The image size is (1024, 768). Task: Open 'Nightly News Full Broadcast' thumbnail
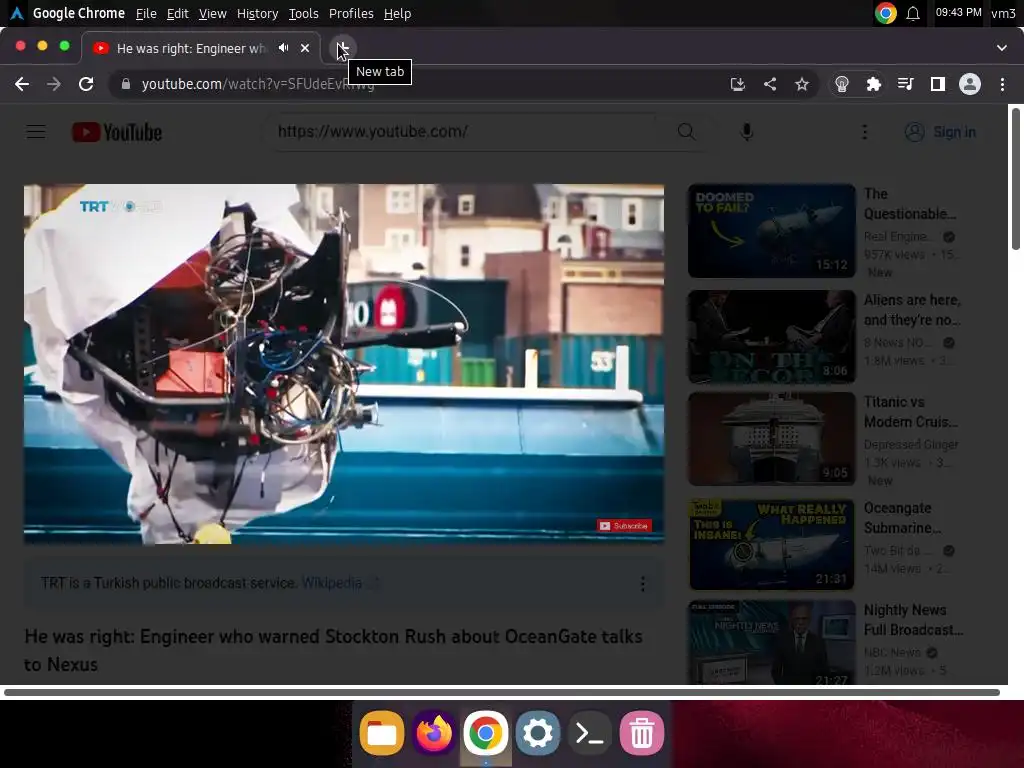(771, 643)
